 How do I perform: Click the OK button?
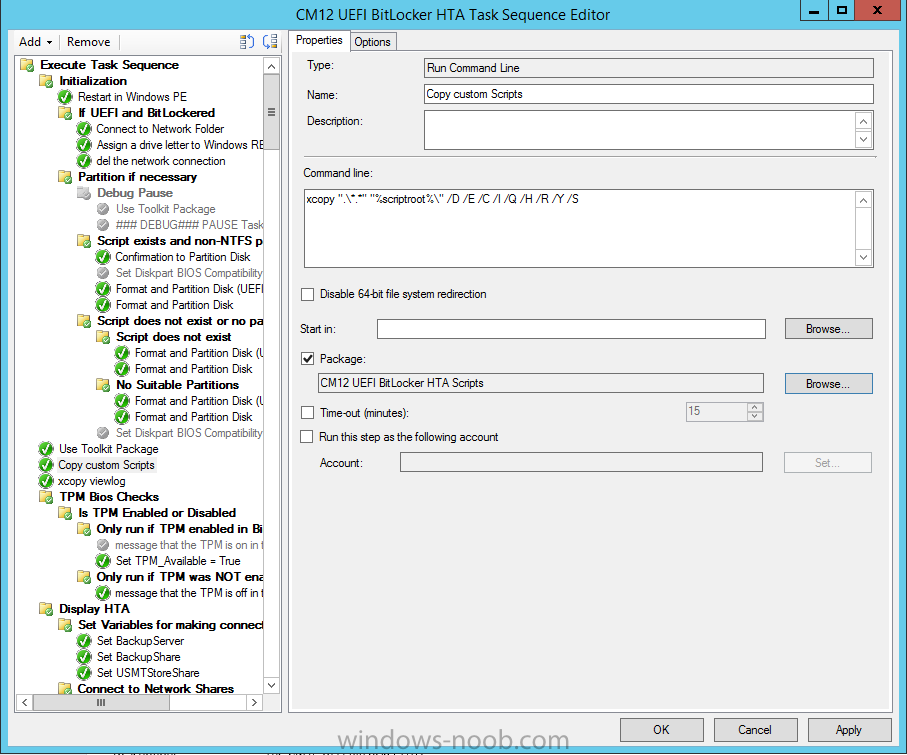[661, 730]
